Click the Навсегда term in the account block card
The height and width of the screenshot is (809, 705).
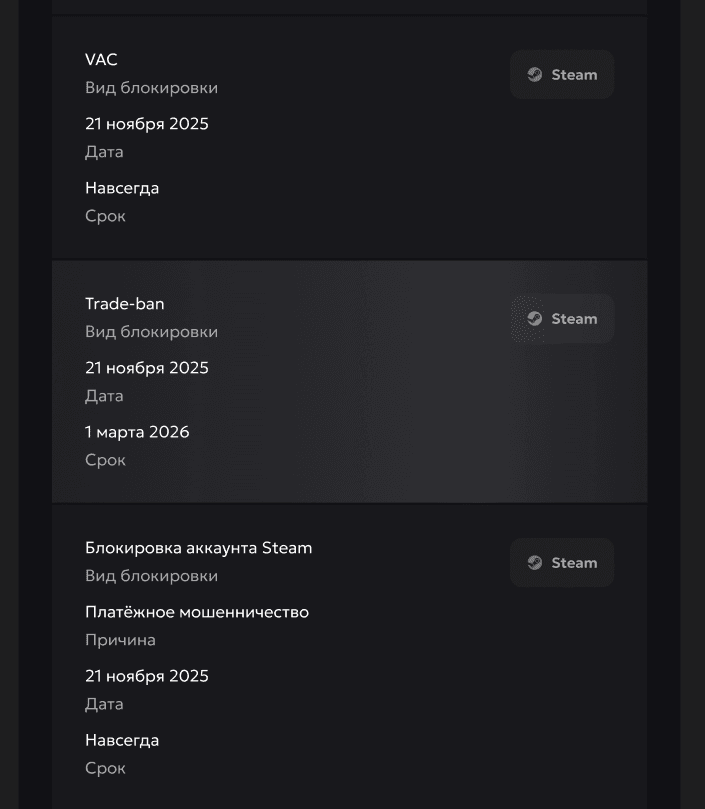tap(122, 740)
